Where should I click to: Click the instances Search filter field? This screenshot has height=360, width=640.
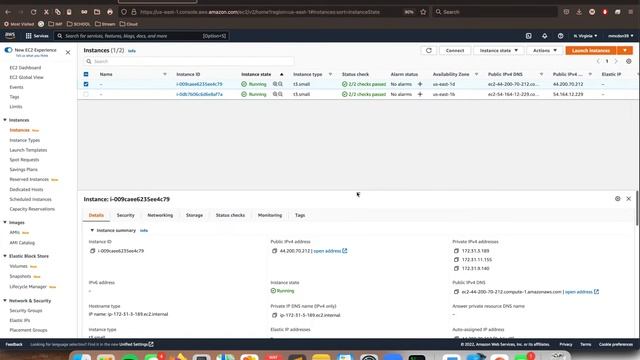click(189, 61)
